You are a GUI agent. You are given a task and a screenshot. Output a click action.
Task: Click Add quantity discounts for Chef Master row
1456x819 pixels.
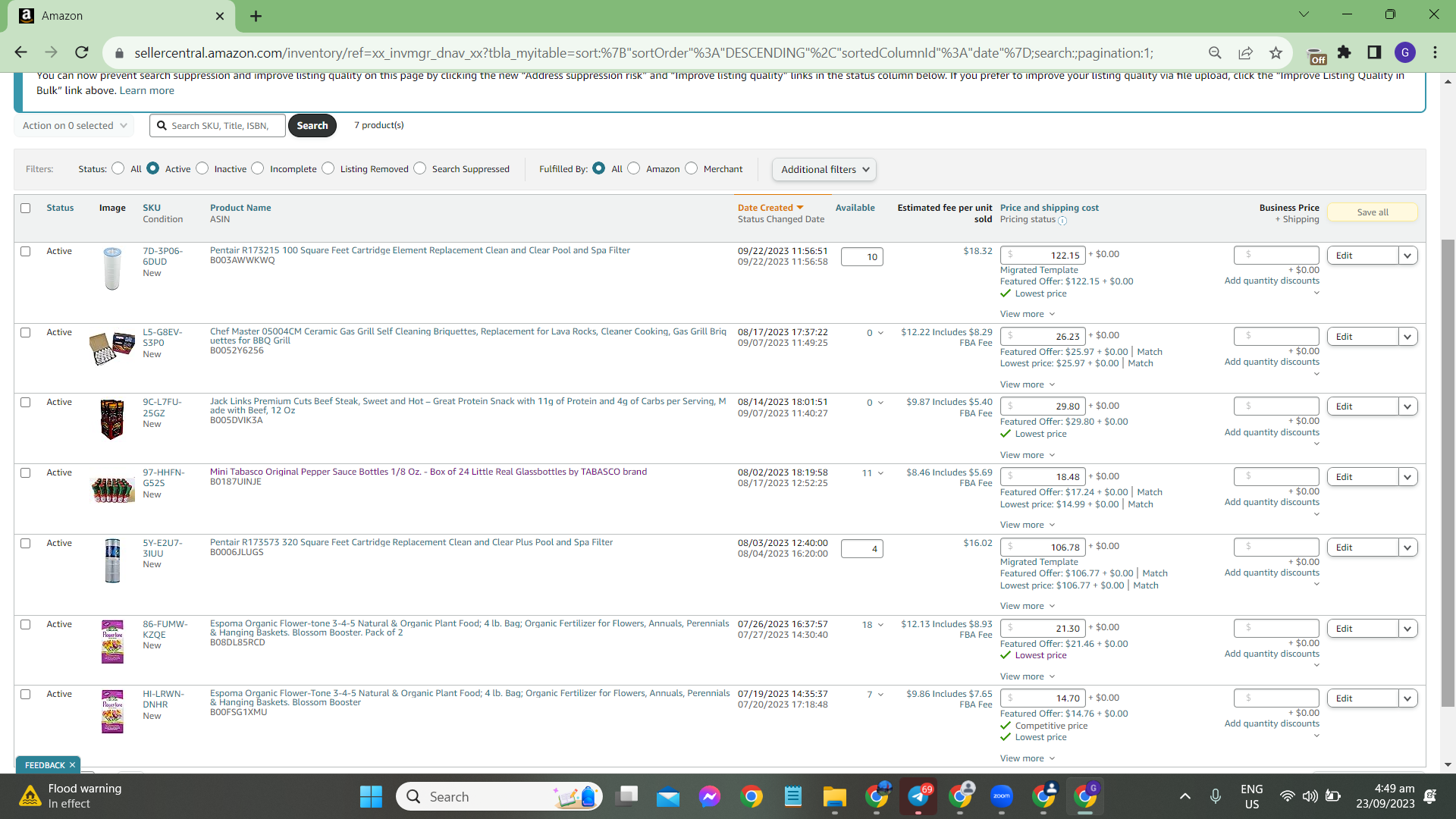pos(1272,362)
